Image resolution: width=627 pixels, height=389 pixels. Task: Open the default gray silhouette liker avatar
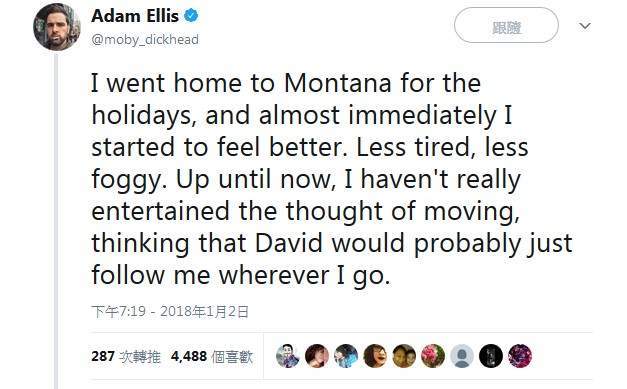462,356
